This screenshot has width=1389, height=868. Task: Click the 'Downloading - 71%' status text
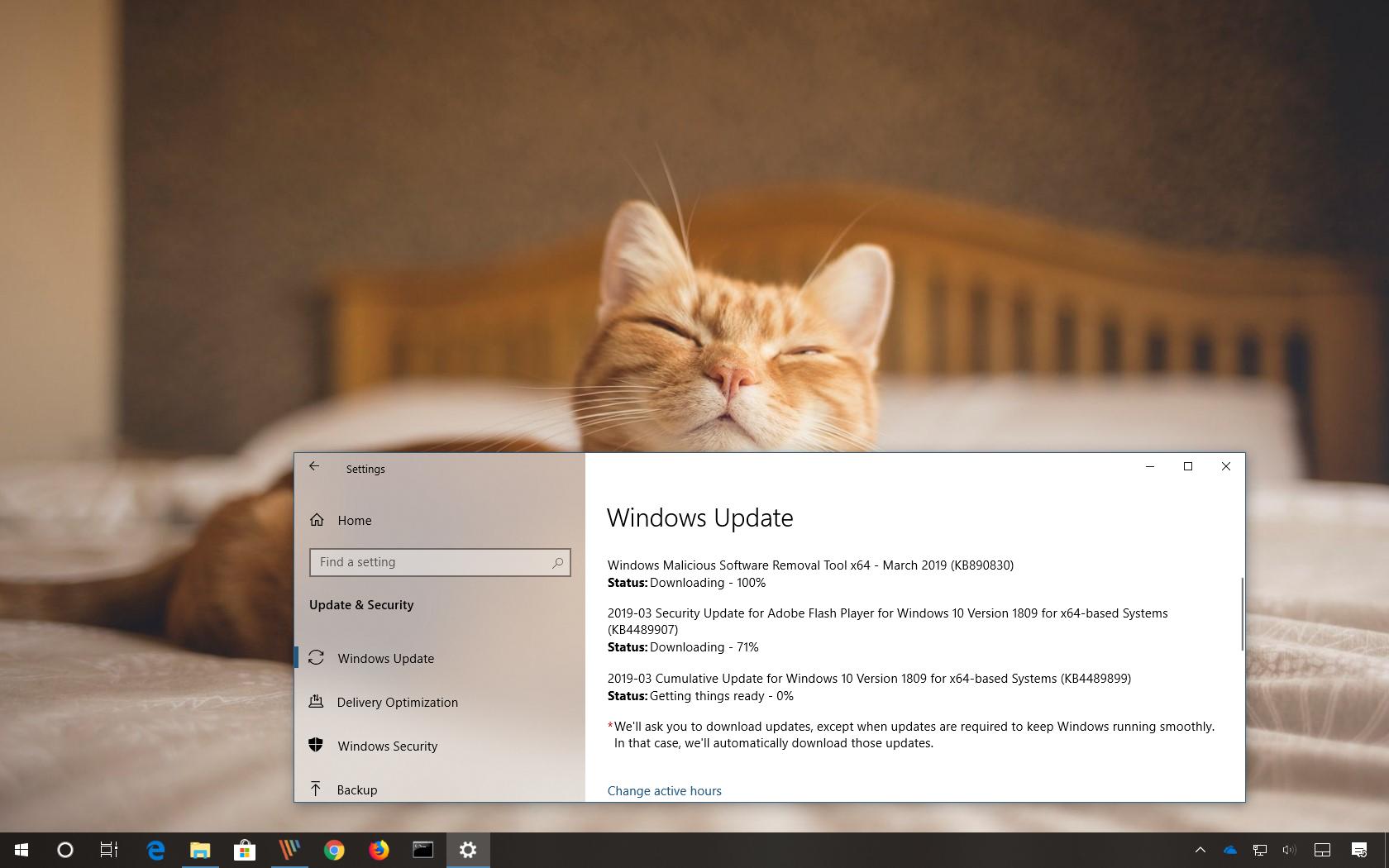pyautogui.click(x=704, y=647)
